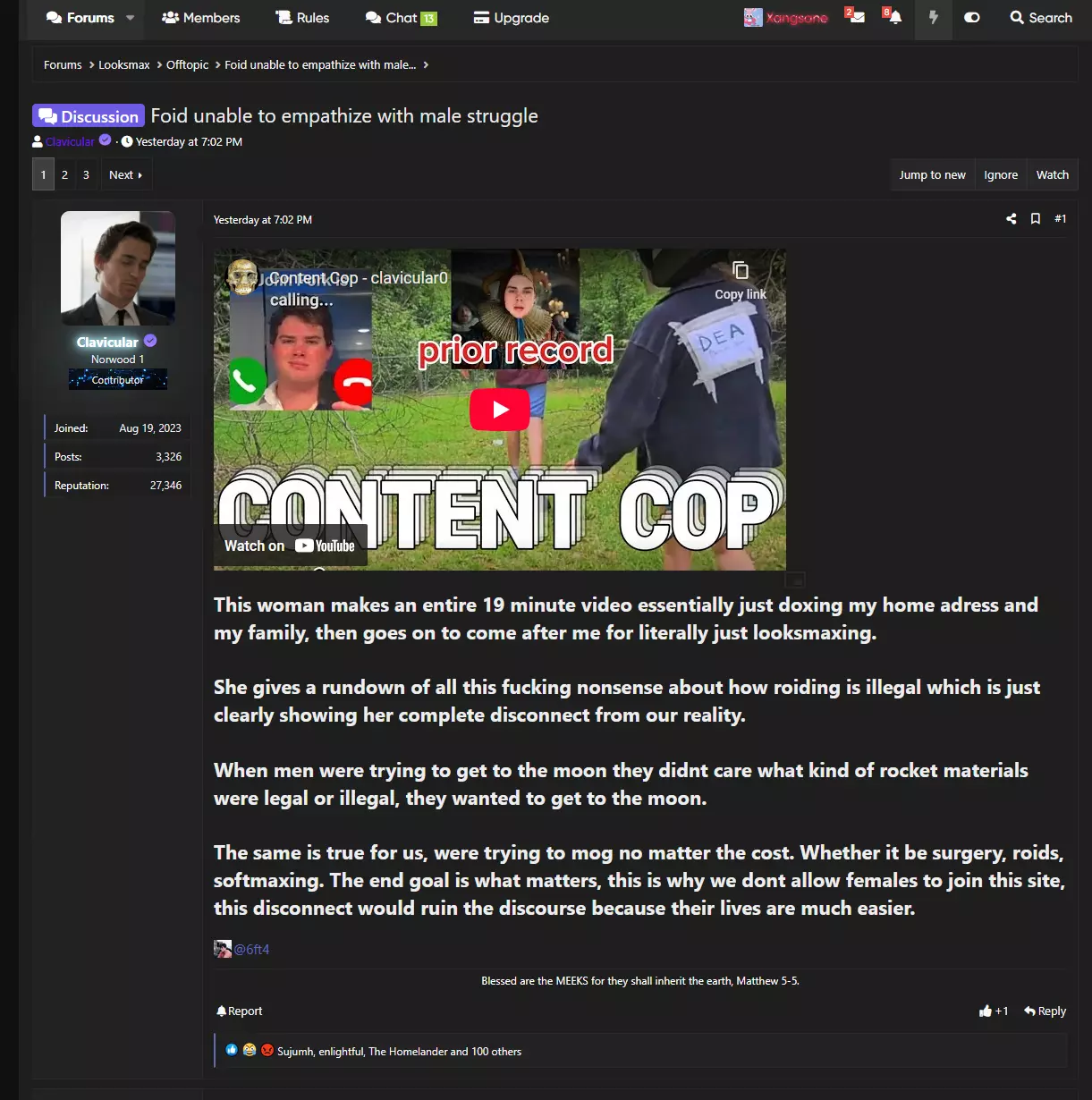Open the Xangsane account menu
Screen dimensions: 1092x1100
coord(786,18)
